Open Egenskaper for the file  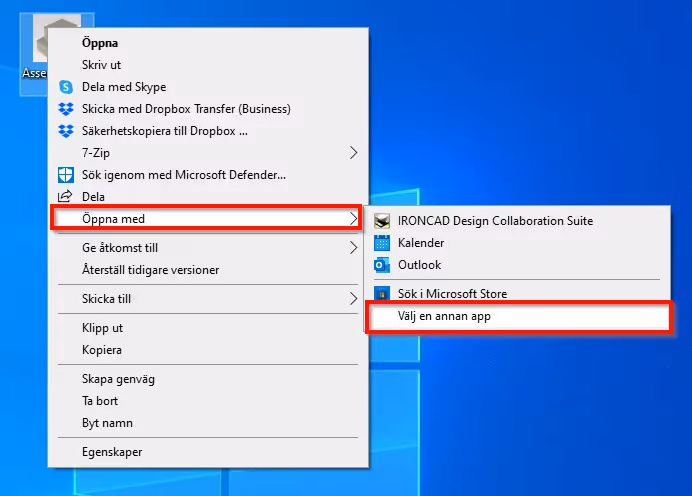[x=208, y=452]
